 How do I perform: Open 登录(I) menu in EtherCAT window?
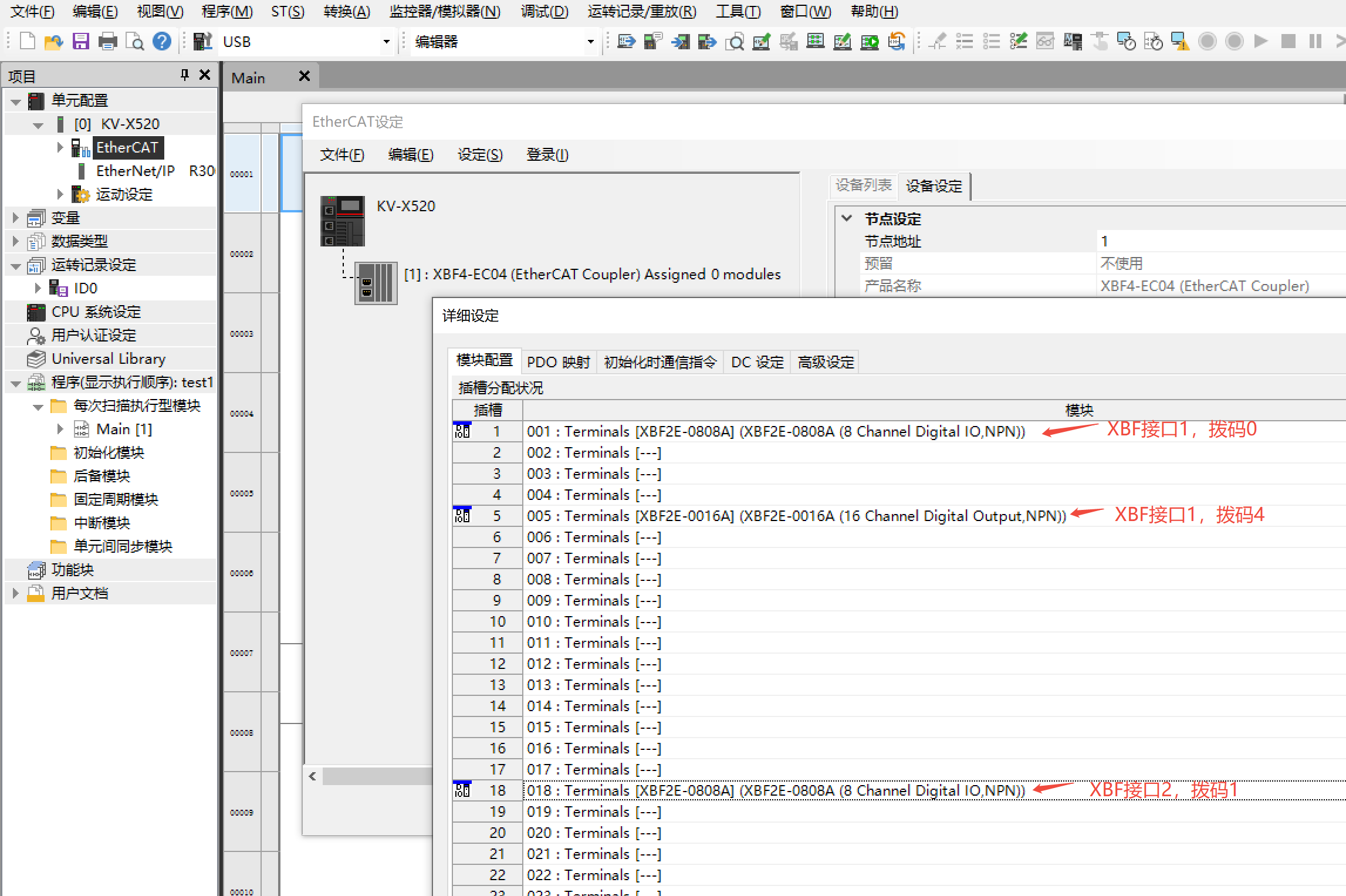547,155
